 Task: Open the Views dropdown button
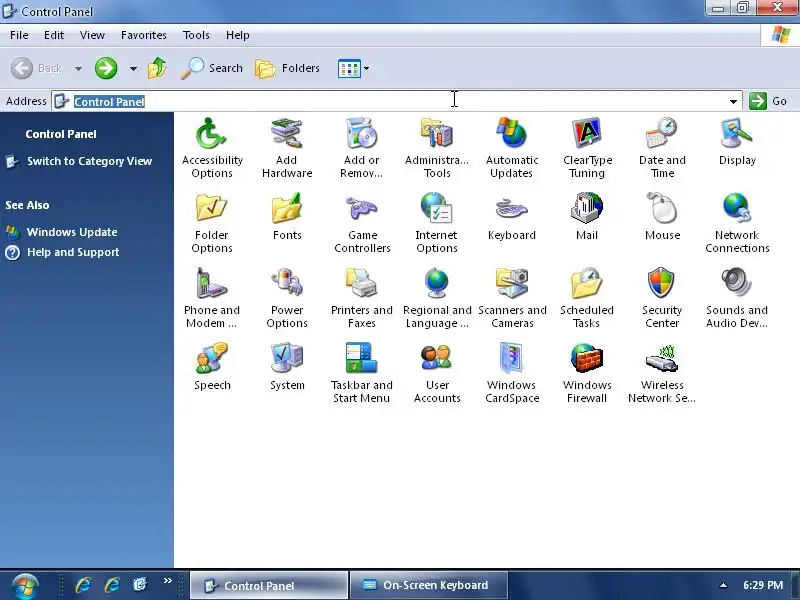353,68
